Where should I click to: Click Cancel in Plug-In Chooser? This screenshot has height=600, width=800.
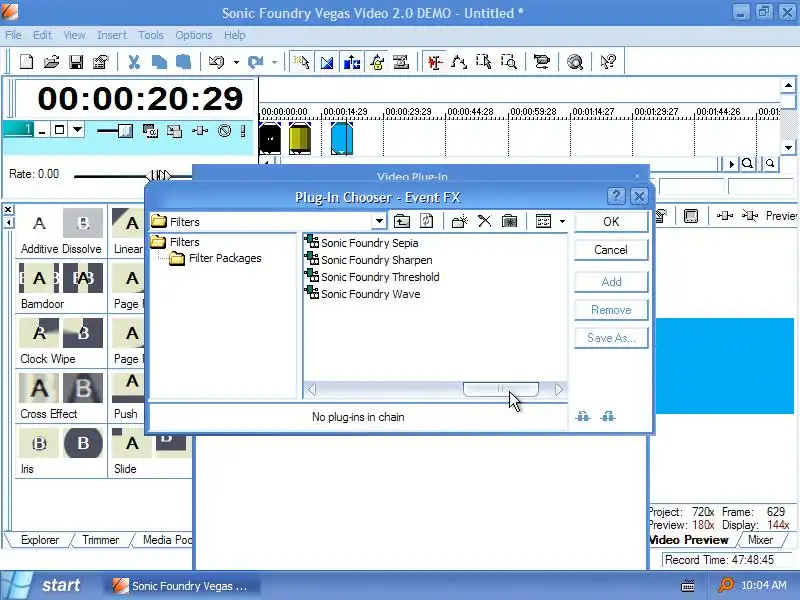611,250
